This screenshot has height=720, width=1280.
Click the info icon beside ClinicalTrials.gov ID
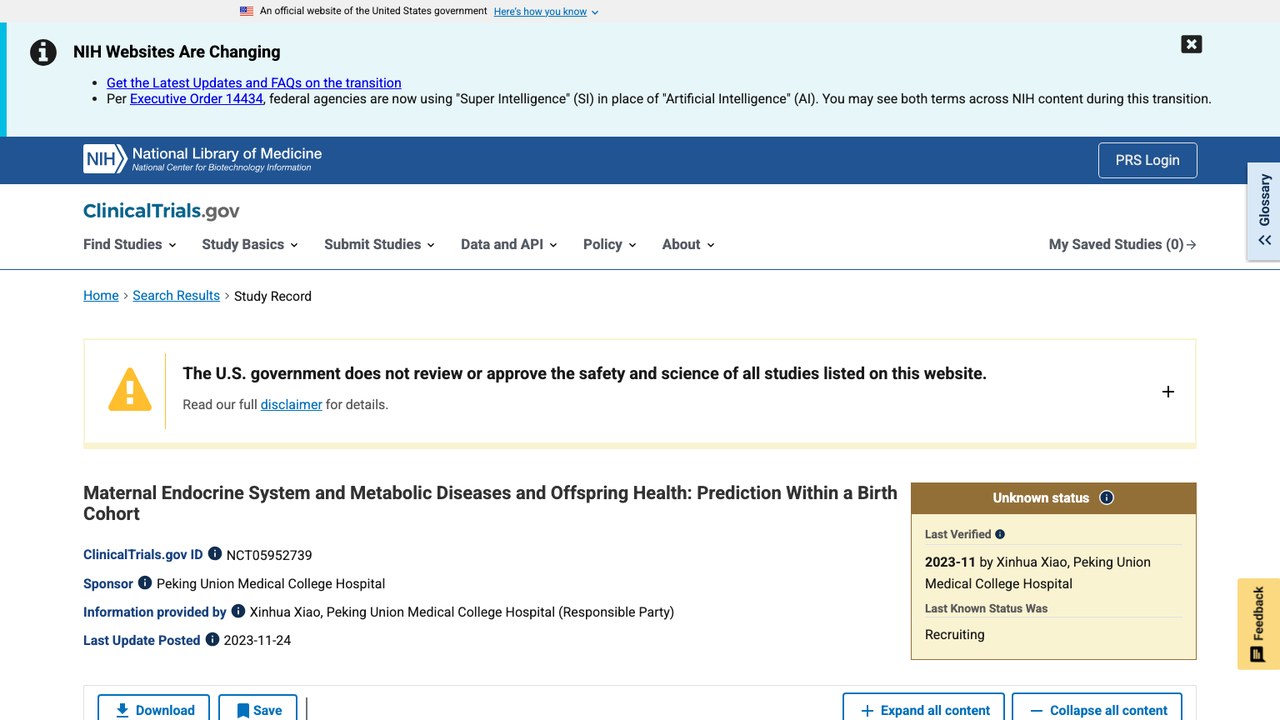[215, 554]
